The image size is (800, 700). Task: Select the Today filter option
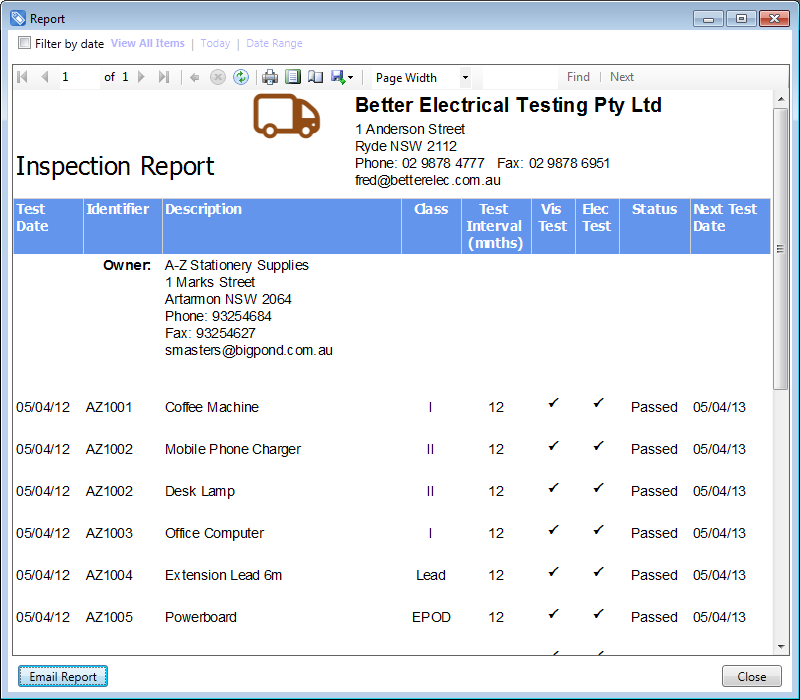[x=215, y=43]
